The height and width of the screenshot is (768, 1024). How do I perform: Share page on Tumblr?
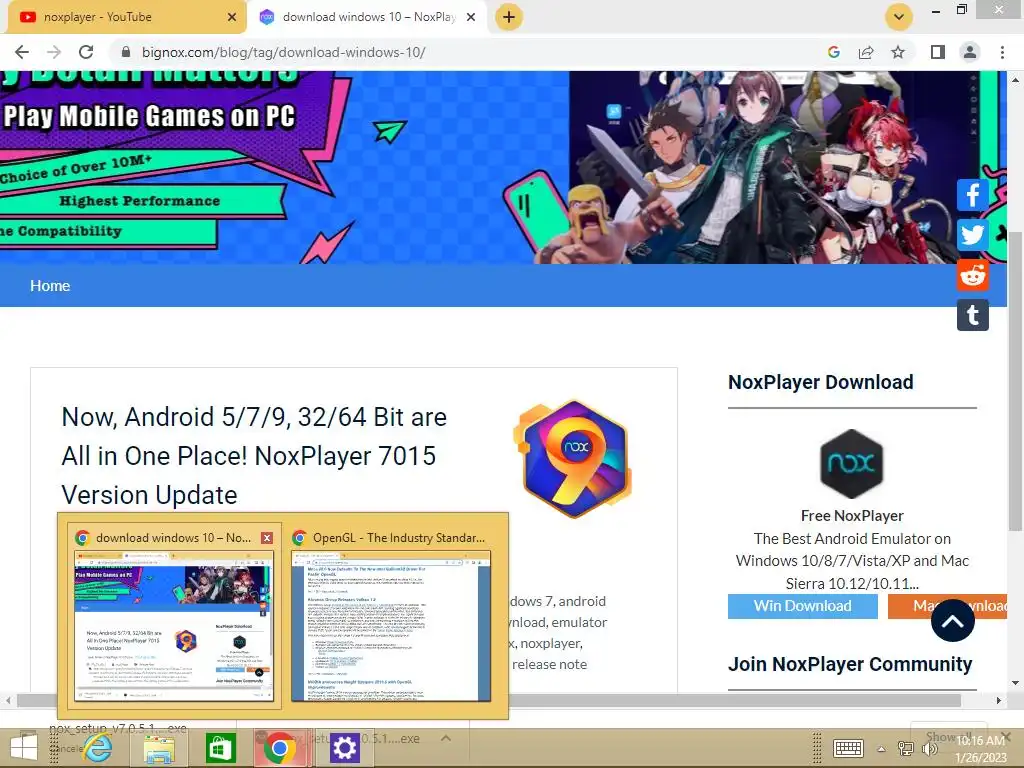click(972, 315)
